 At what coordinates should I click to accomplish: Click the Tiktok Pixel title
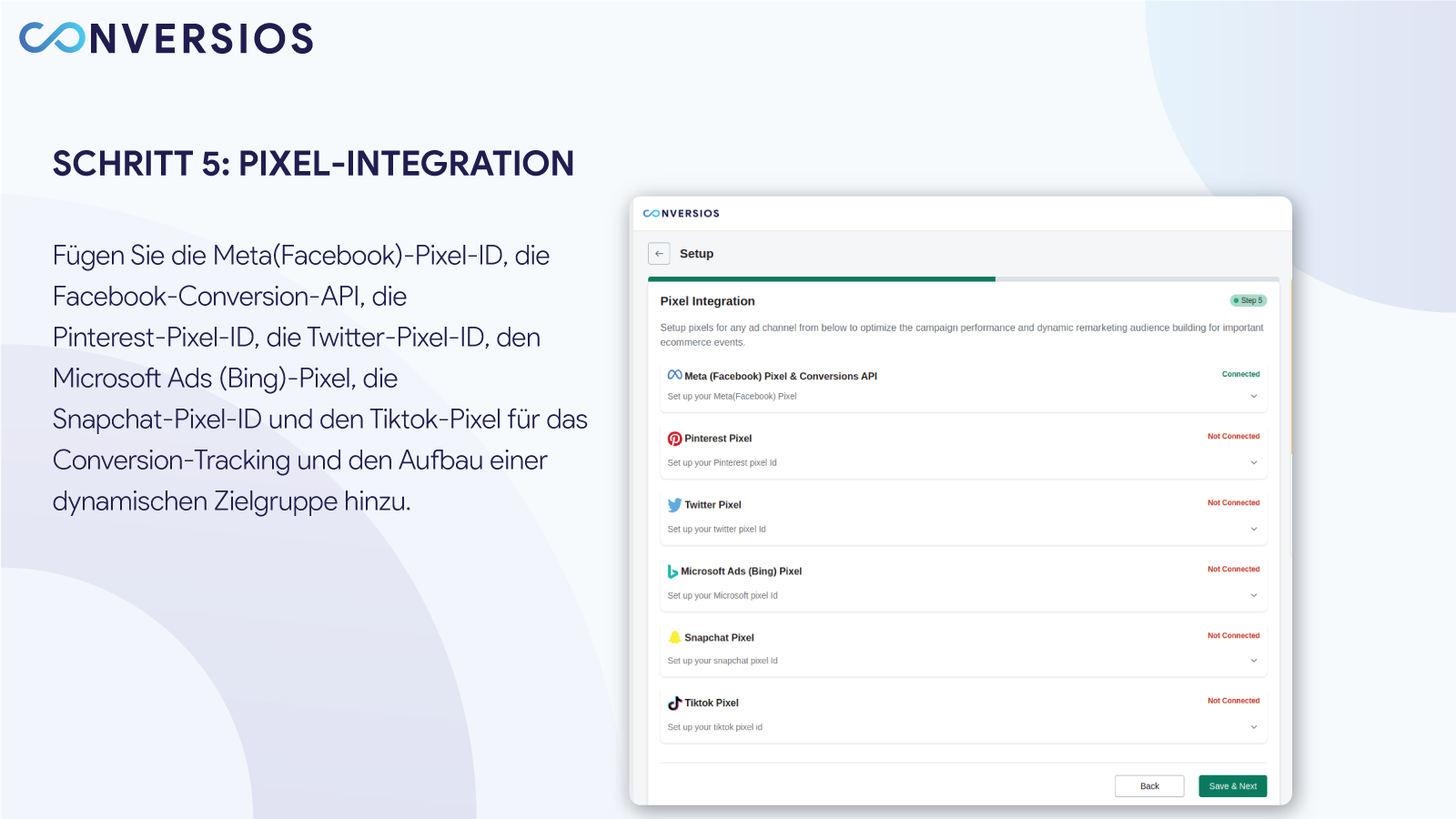(712, 703)
